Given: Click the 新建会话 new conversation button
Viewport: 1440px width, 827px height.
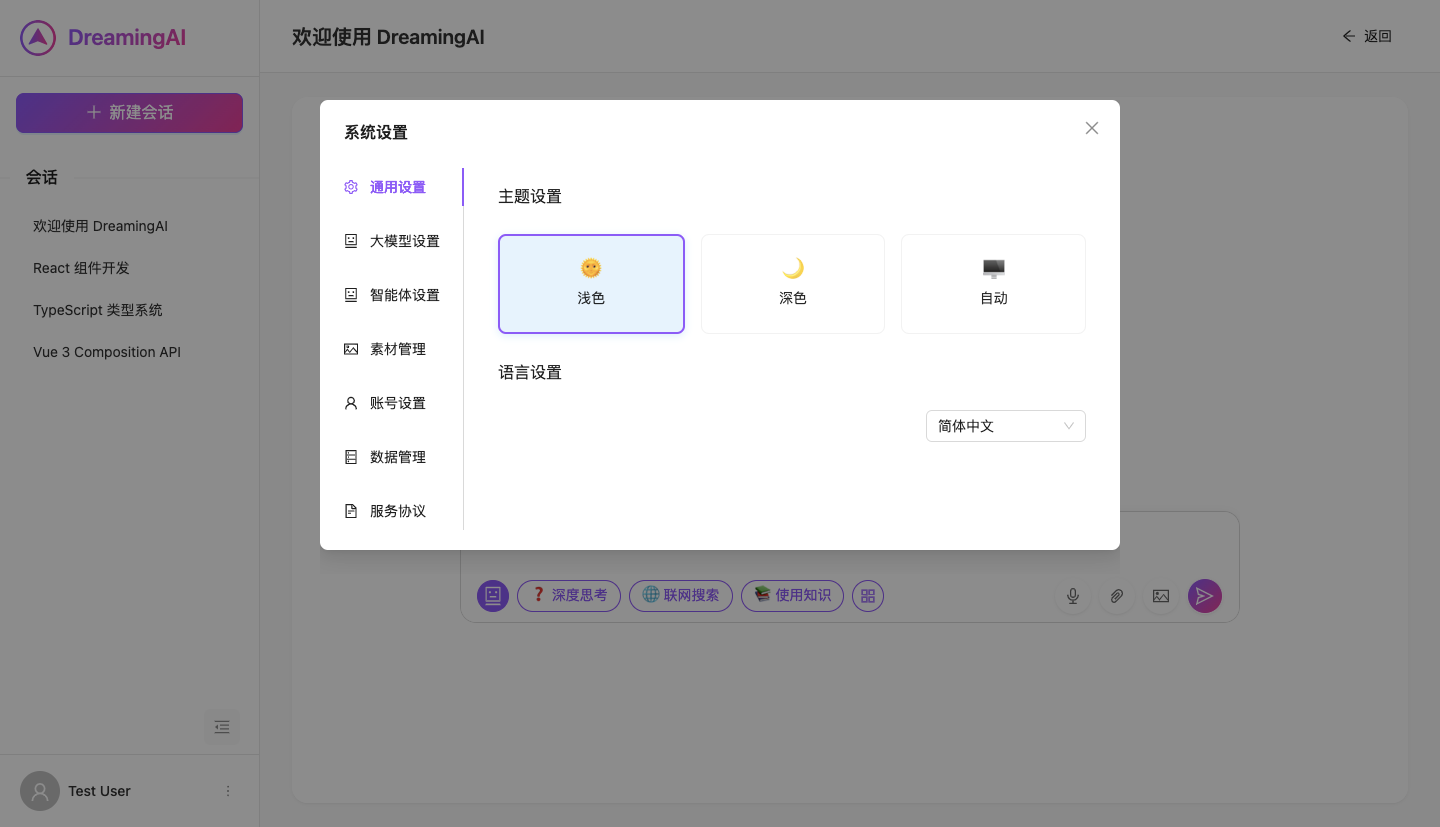Looking at the screenshot, I should pyautogui.click(x=129, y=112).
